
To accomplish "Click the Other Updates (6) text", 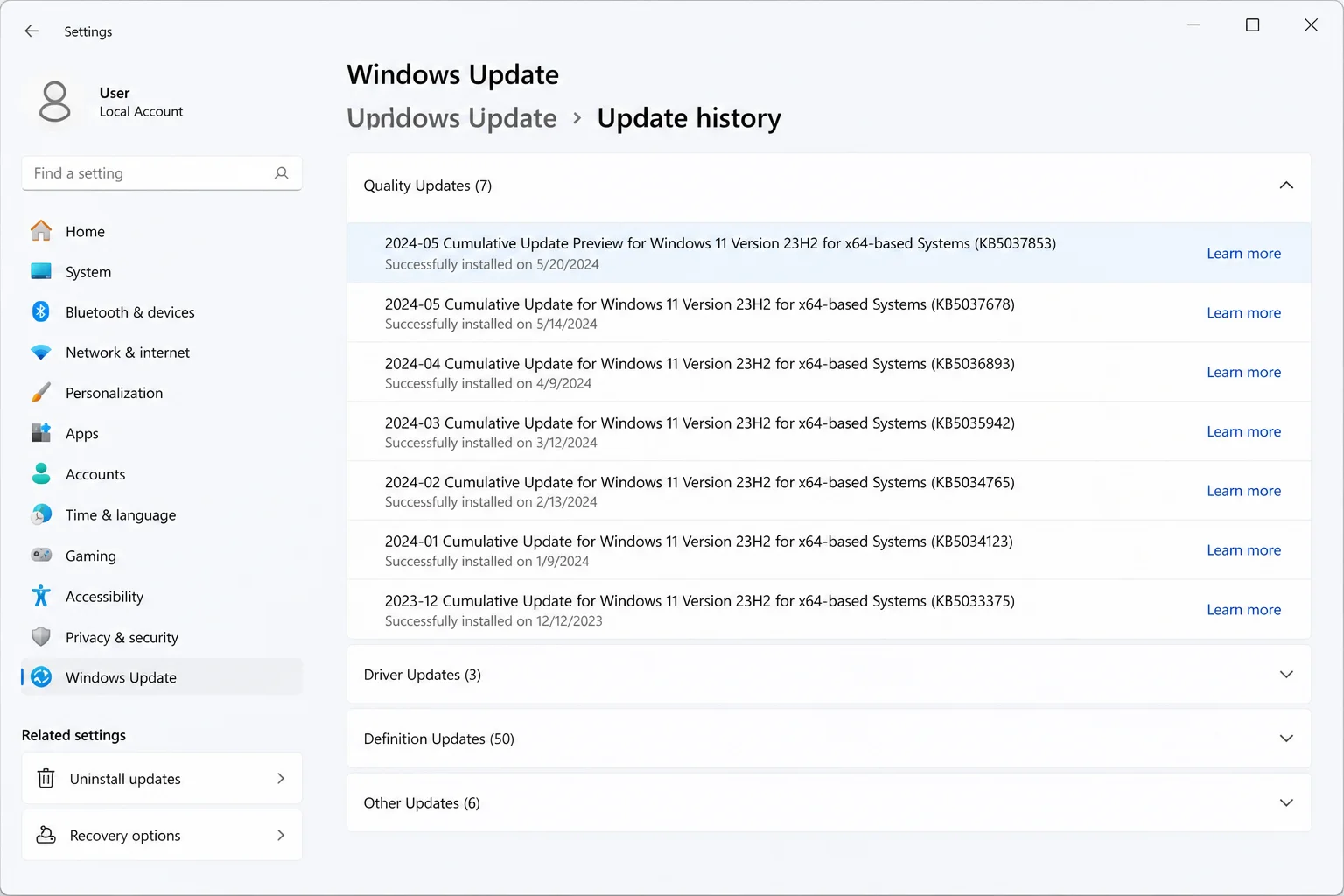I will pos(422,803).
